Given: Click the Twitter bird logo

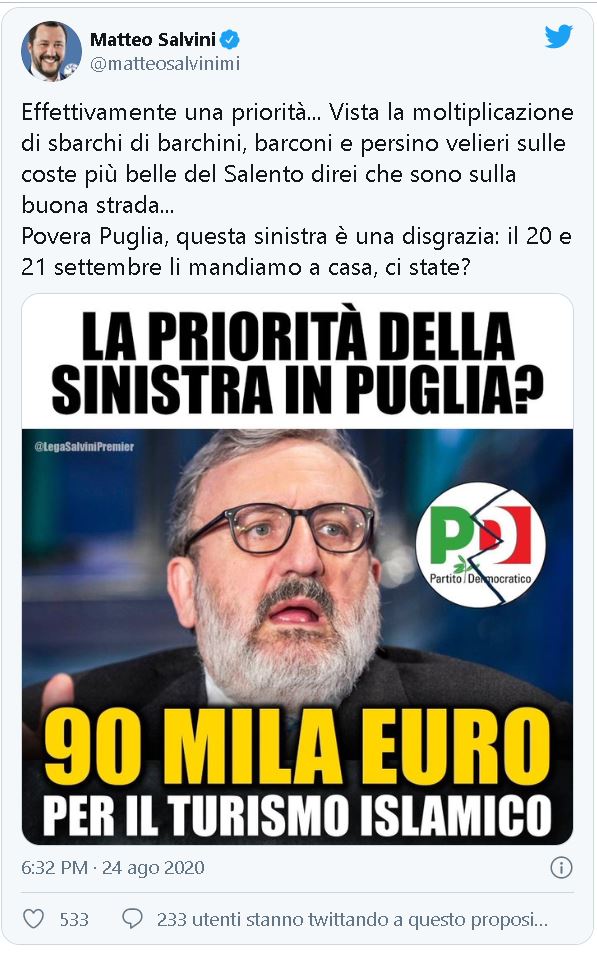Looking at the screenshot, I should click(x=558, y=37).
